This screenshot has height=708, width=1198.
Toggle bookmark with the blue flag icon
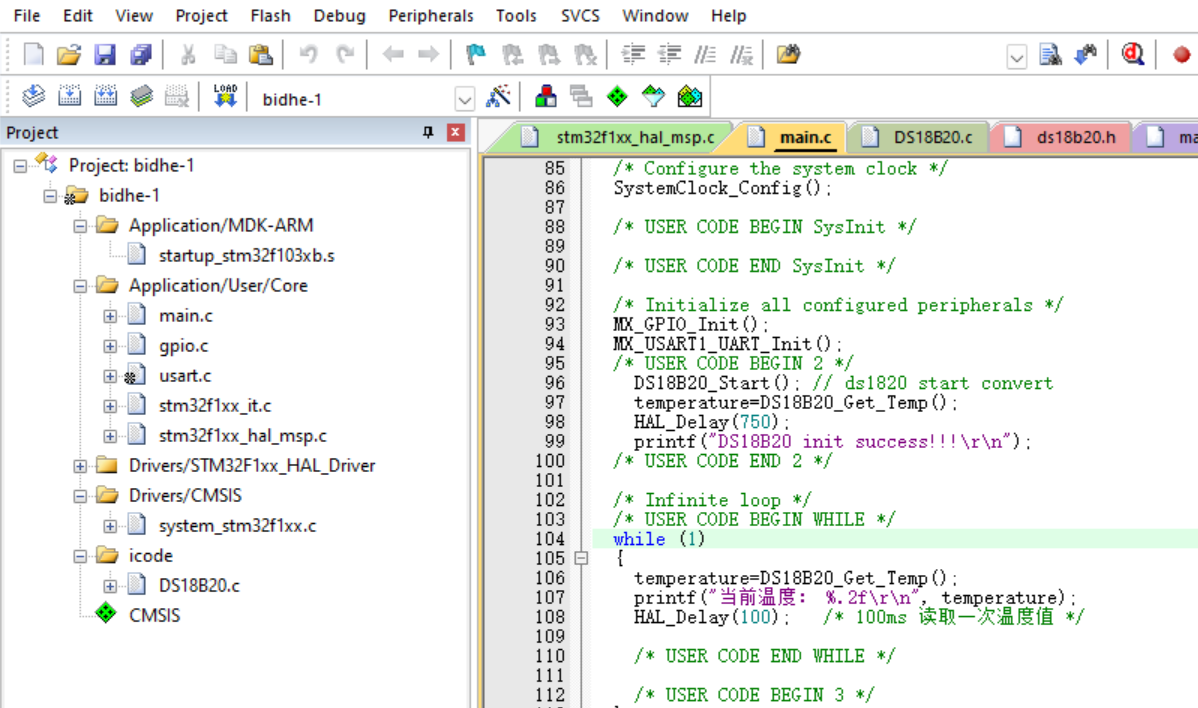475,55
